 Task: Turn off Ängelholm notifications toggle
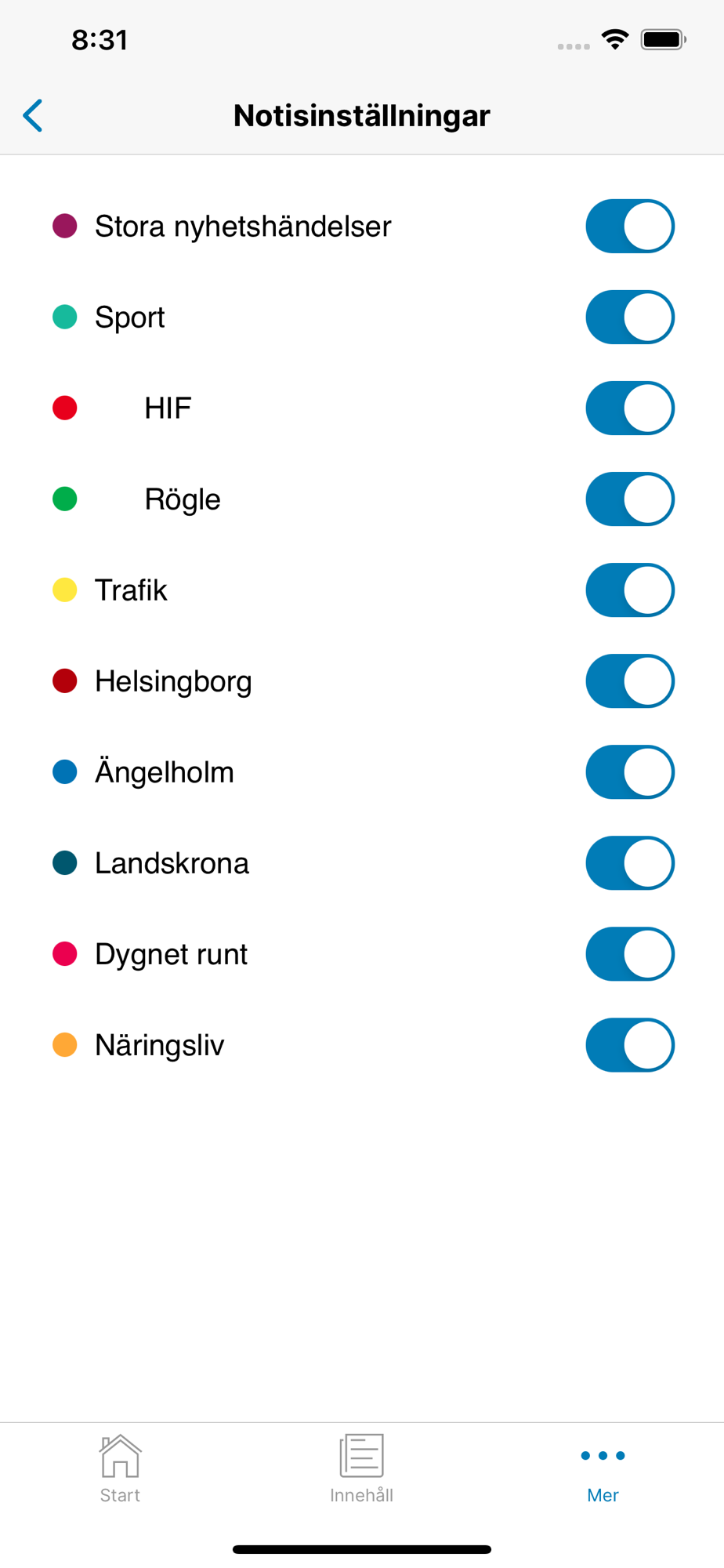click(x=630, y=772)
